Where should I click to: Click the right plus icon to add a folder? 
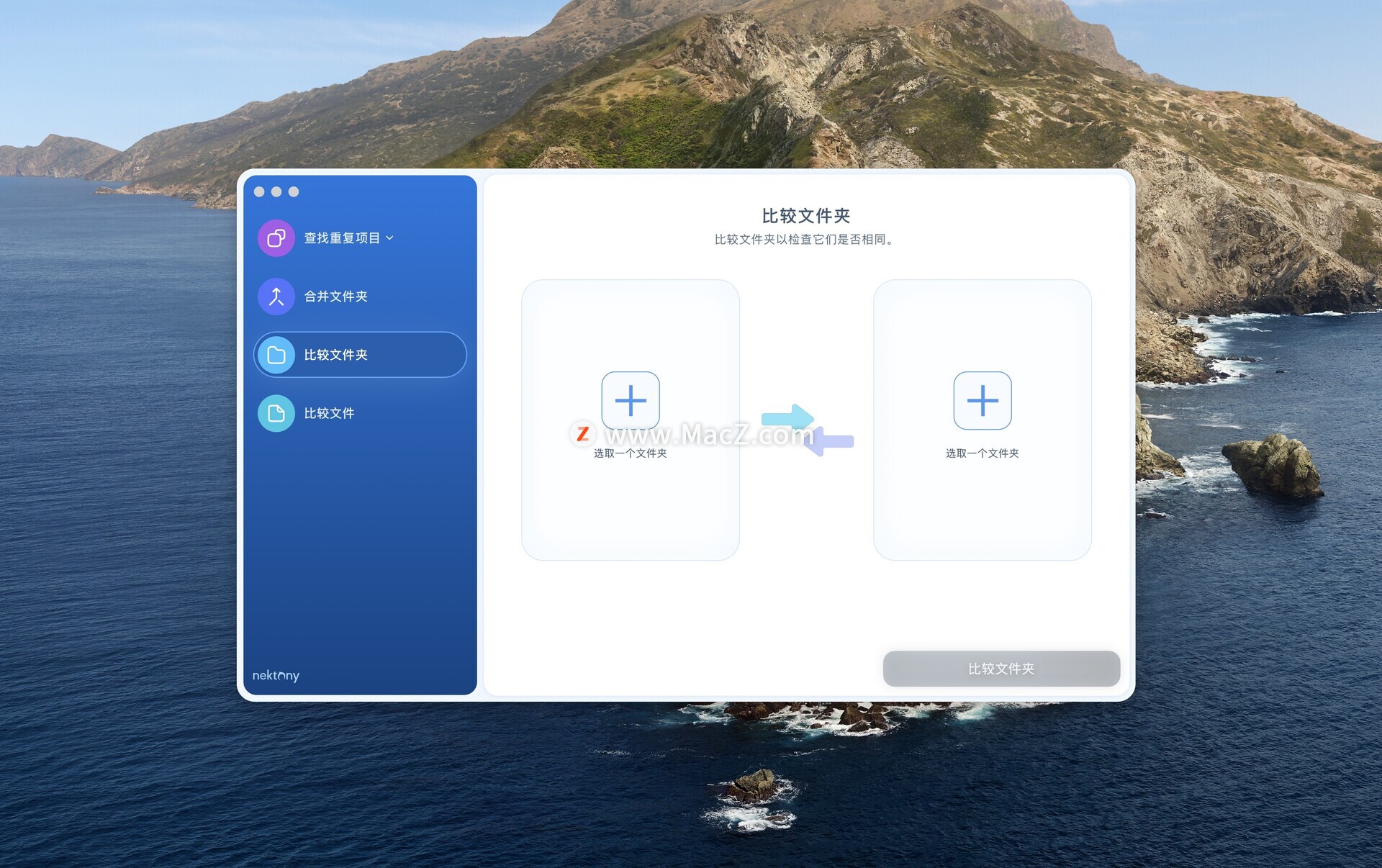982,400
